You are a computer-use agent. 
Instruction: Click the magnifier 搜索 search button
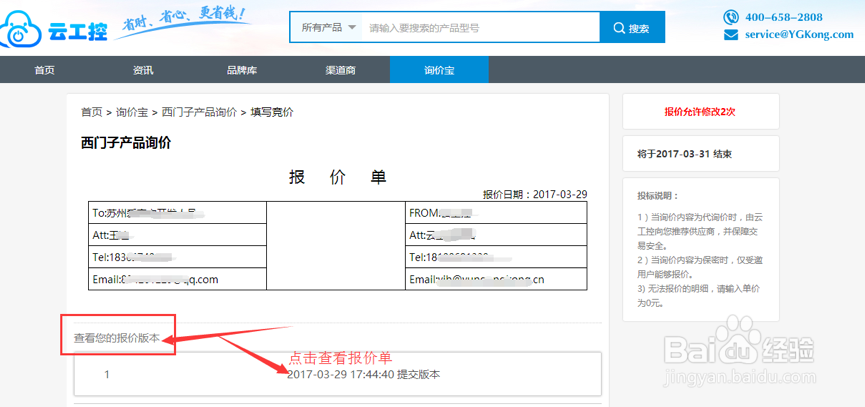[x=632, y=28]
